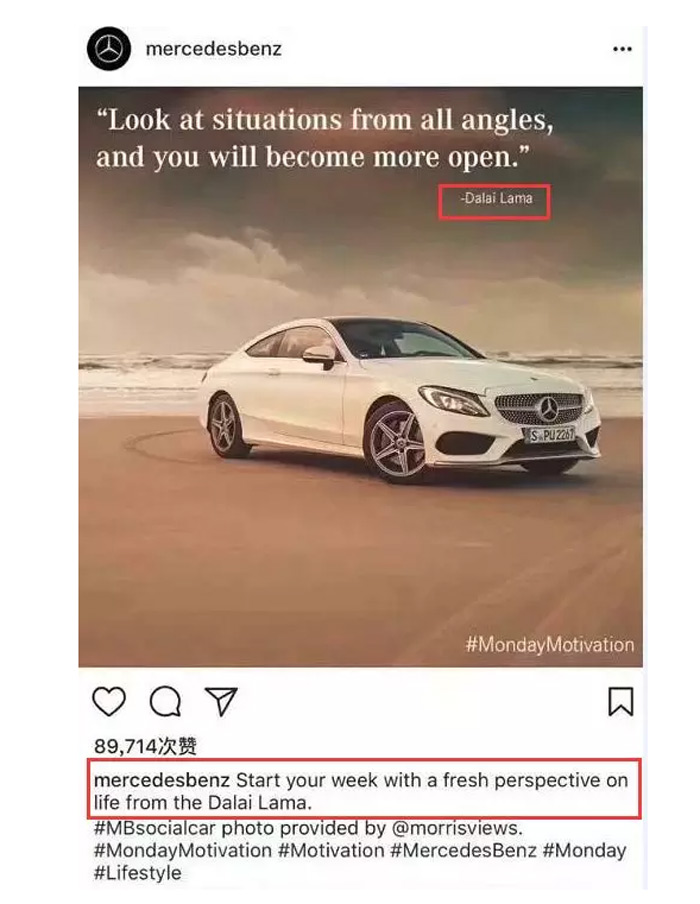Open mercedesbenz username in header
This screenshot has height=904, width=700.
213,49
